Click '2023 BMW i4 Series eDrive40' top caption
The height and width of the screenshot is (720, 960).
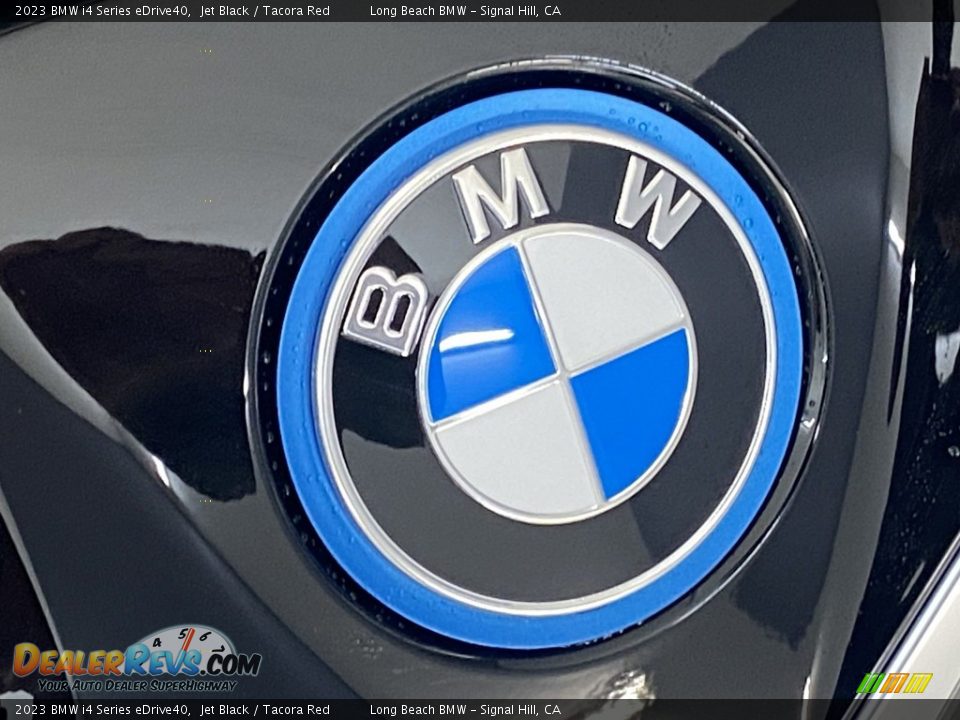pyautogui.click(x=102, y=11)
